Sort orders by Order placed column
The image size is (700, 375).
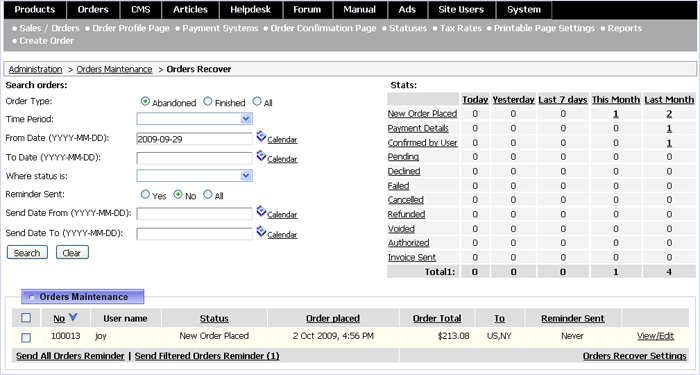[333, 318]
